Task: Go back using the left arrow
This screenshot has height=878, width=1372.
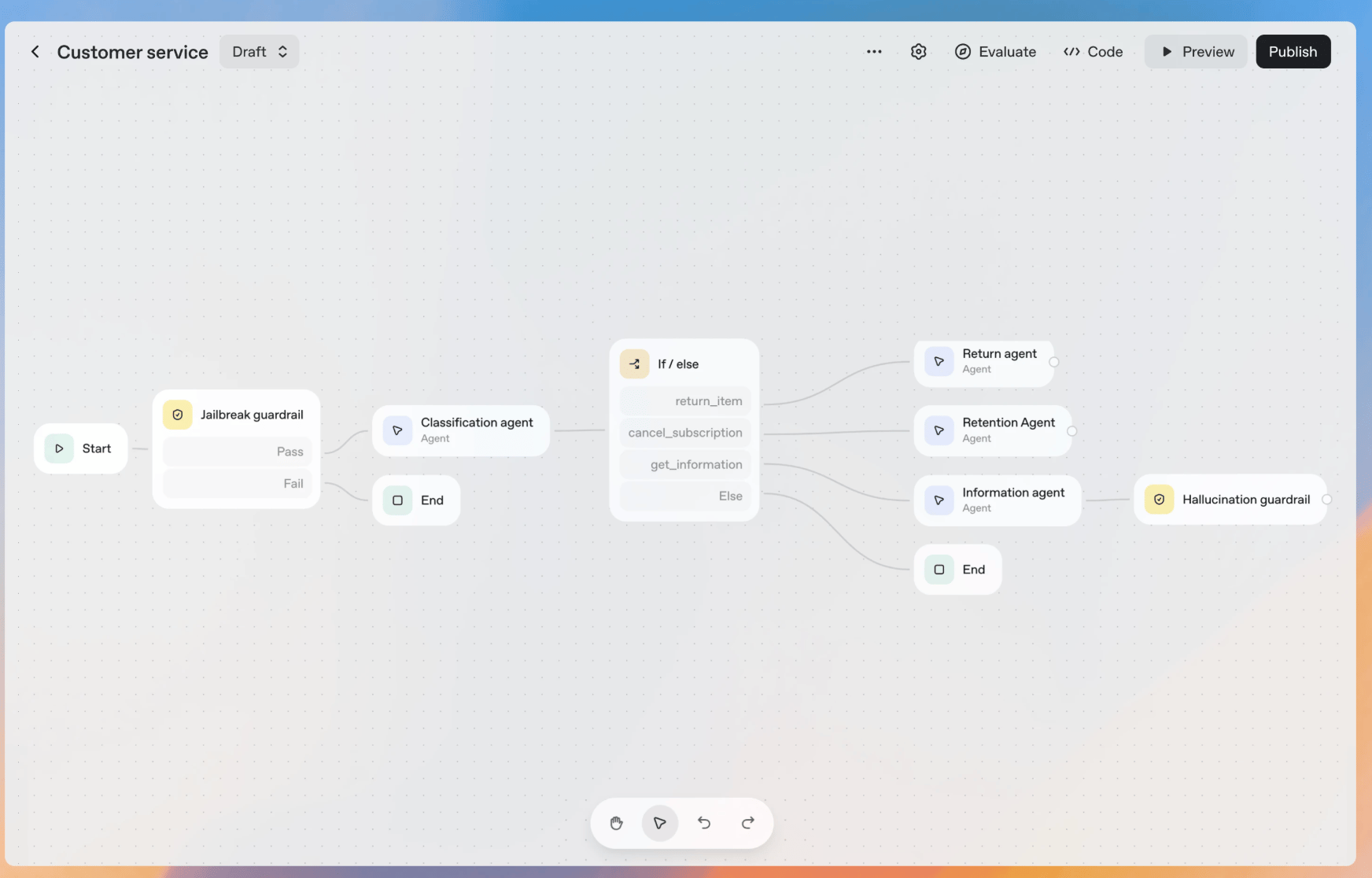Action: [35, 52]
